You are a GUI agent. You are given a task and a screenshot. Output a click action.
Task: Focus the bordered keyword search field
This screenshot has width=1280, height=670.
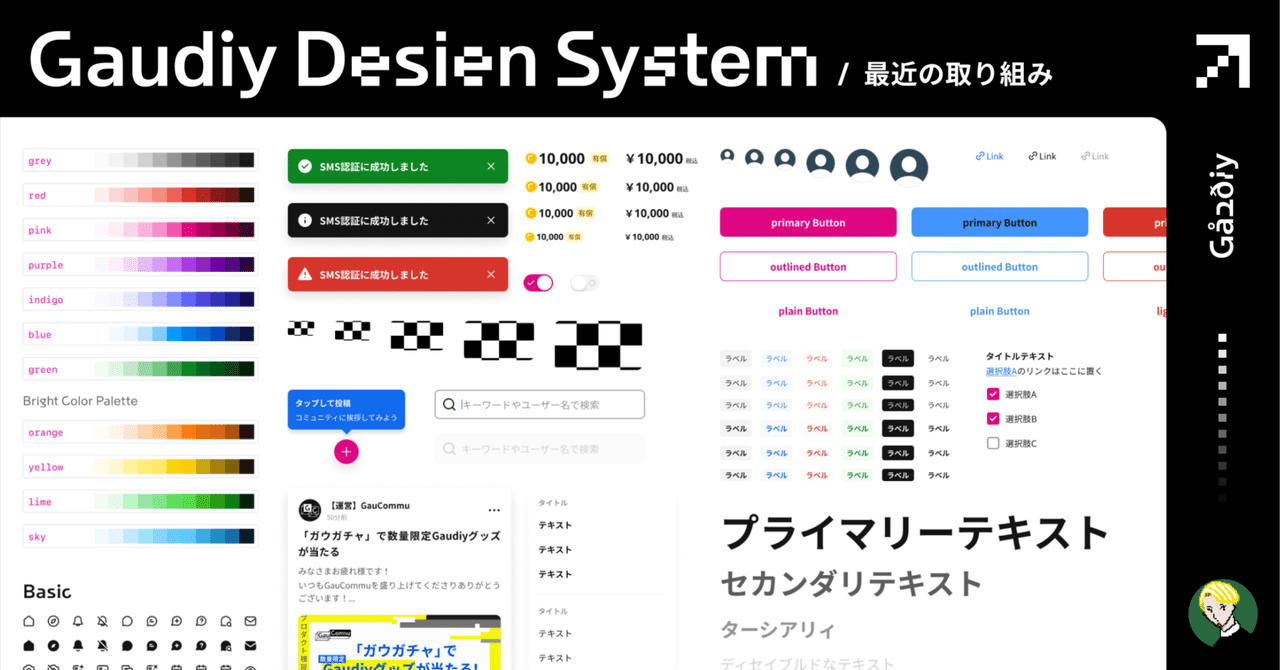pyautogui.click(x=540, y=404)
